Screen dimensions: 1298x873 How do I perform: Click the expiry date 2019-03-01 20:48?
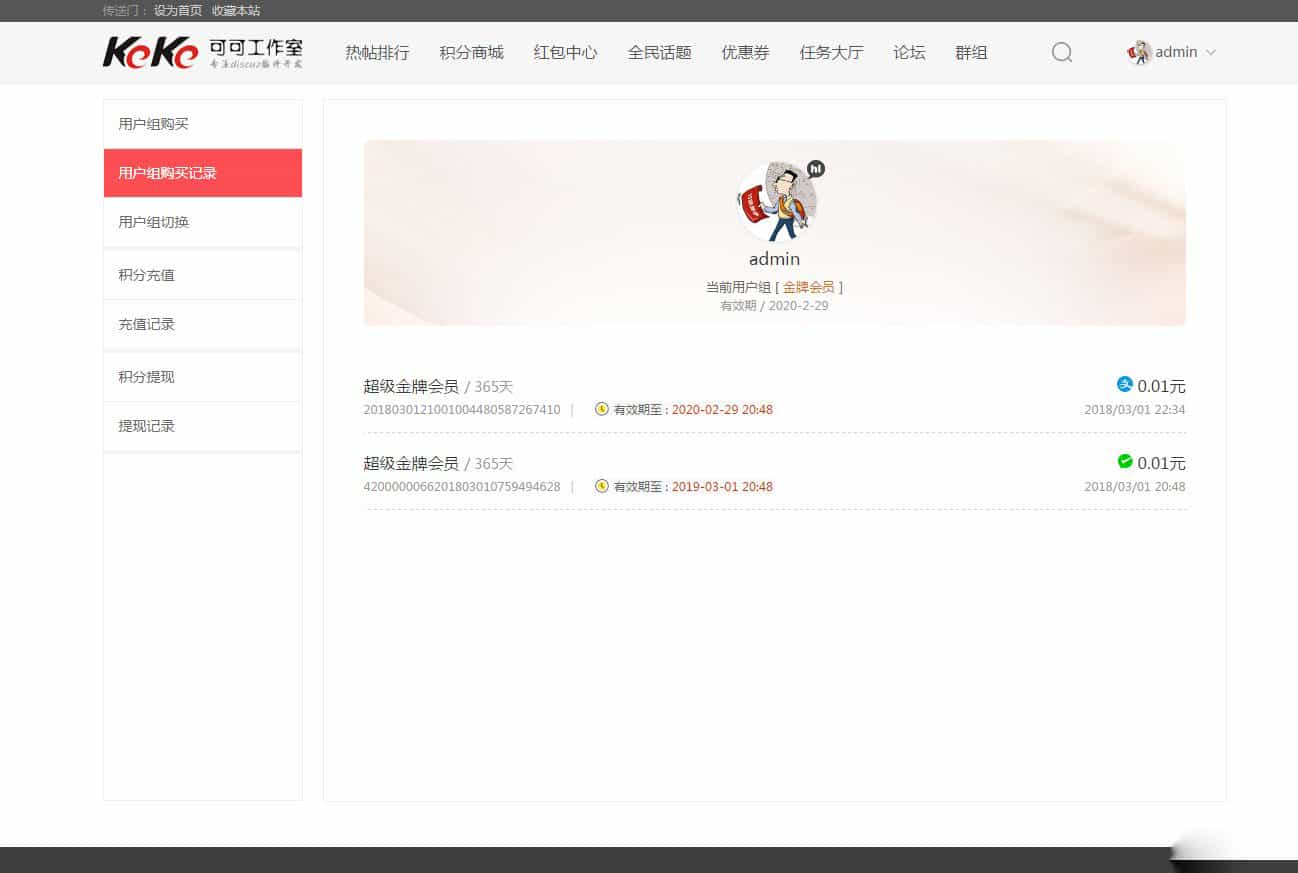pos(722,487)
